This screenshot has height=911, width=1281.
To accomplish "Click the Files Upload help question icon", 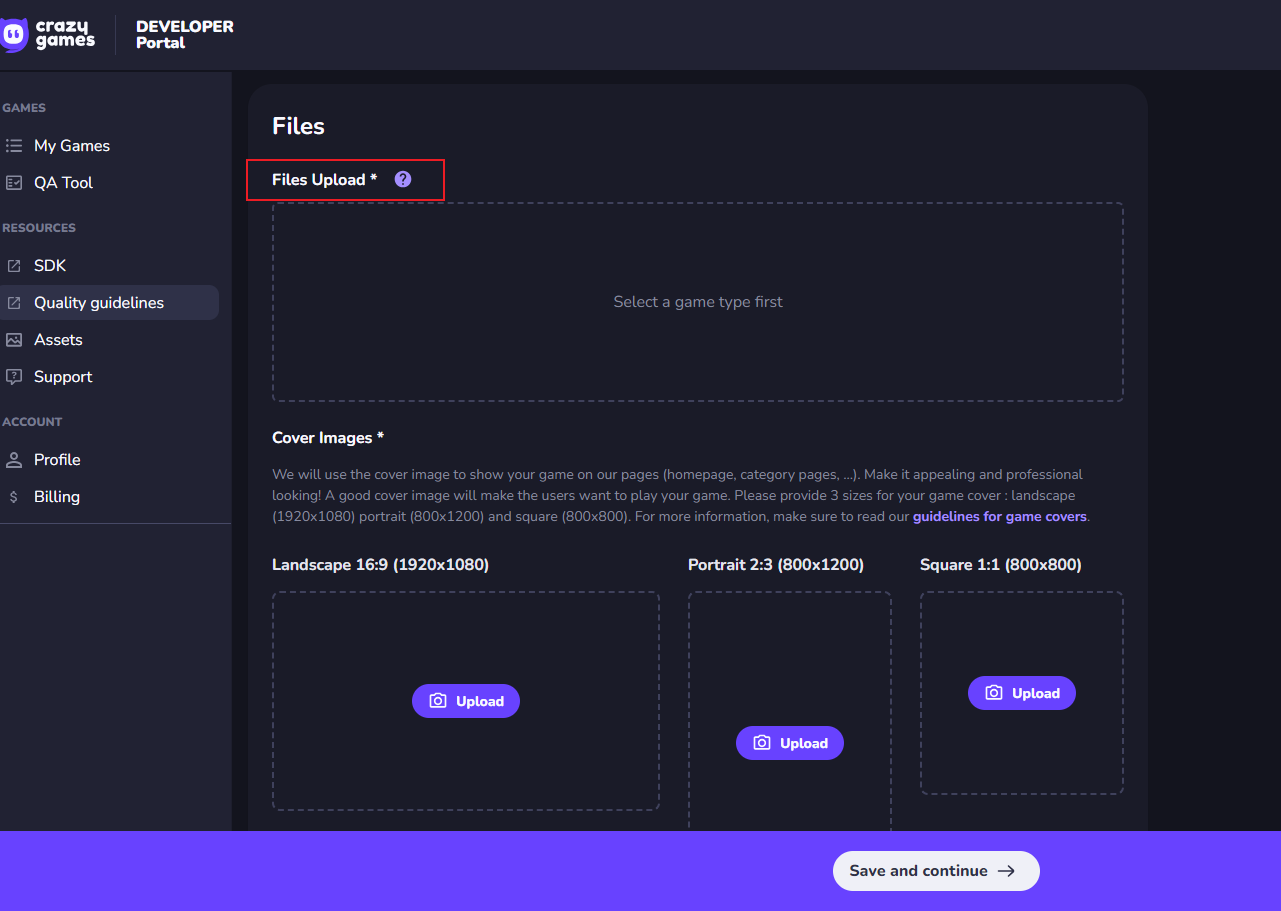I will pyautogui.click(x=403, y=179).
